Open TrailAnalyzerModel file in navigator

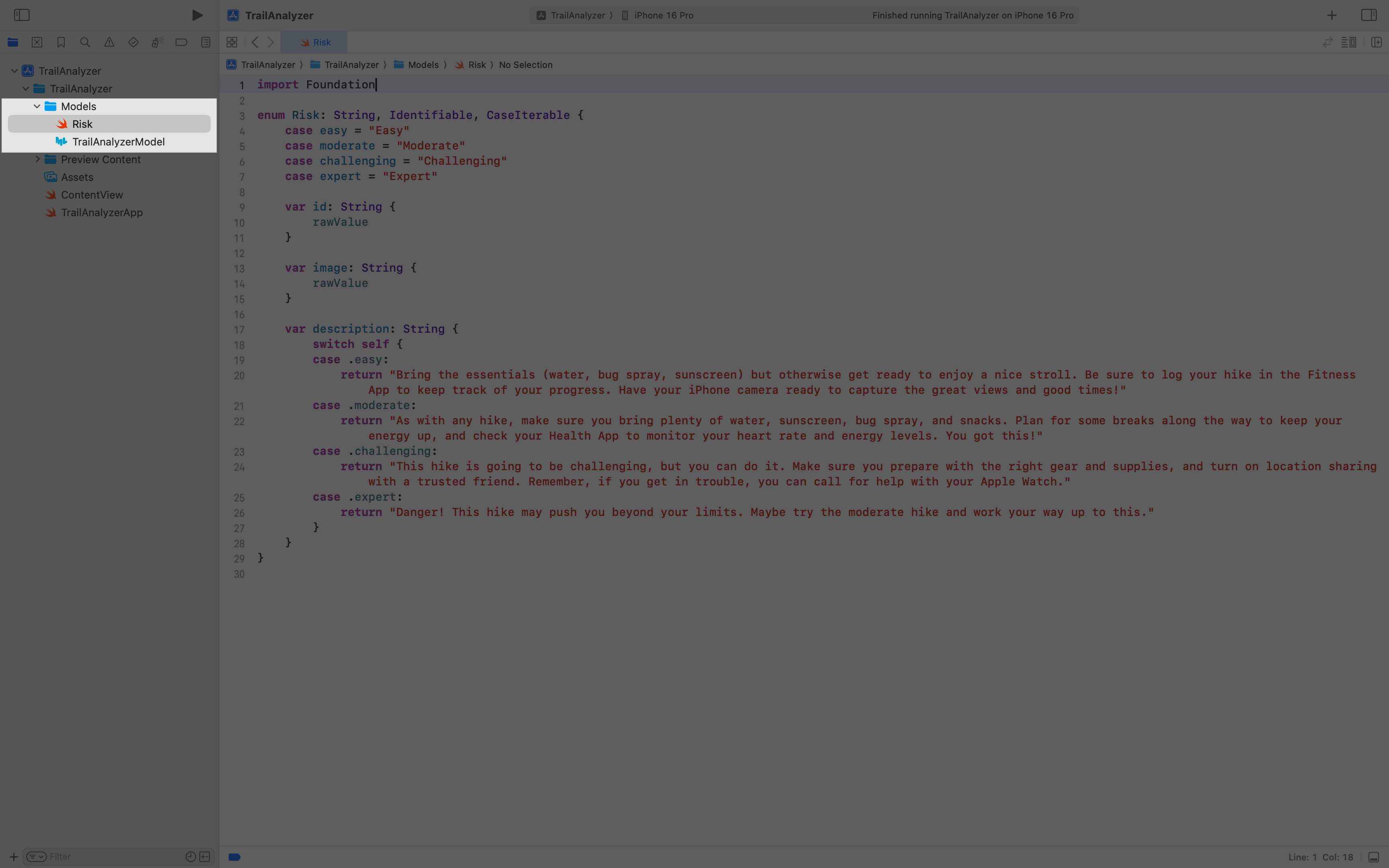coord(118,142)
